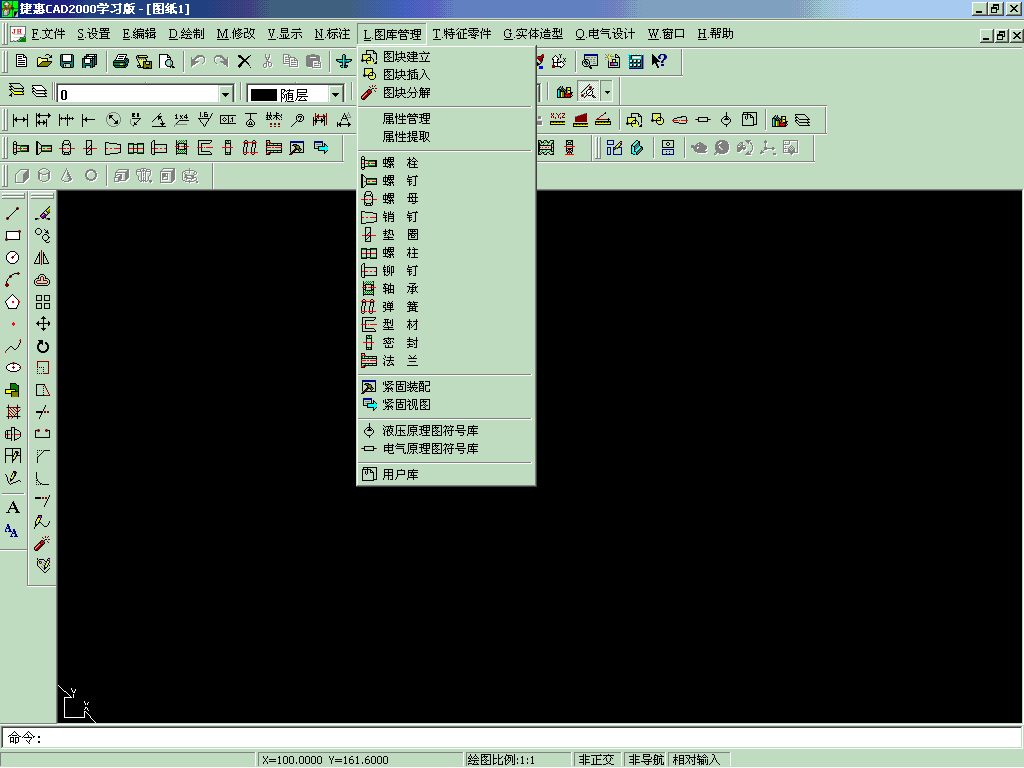Viewport: 1024px width, 768px height.
Task: Open the T.特征零件 menu
Action: pyautogui.click(x=461, y=34)
